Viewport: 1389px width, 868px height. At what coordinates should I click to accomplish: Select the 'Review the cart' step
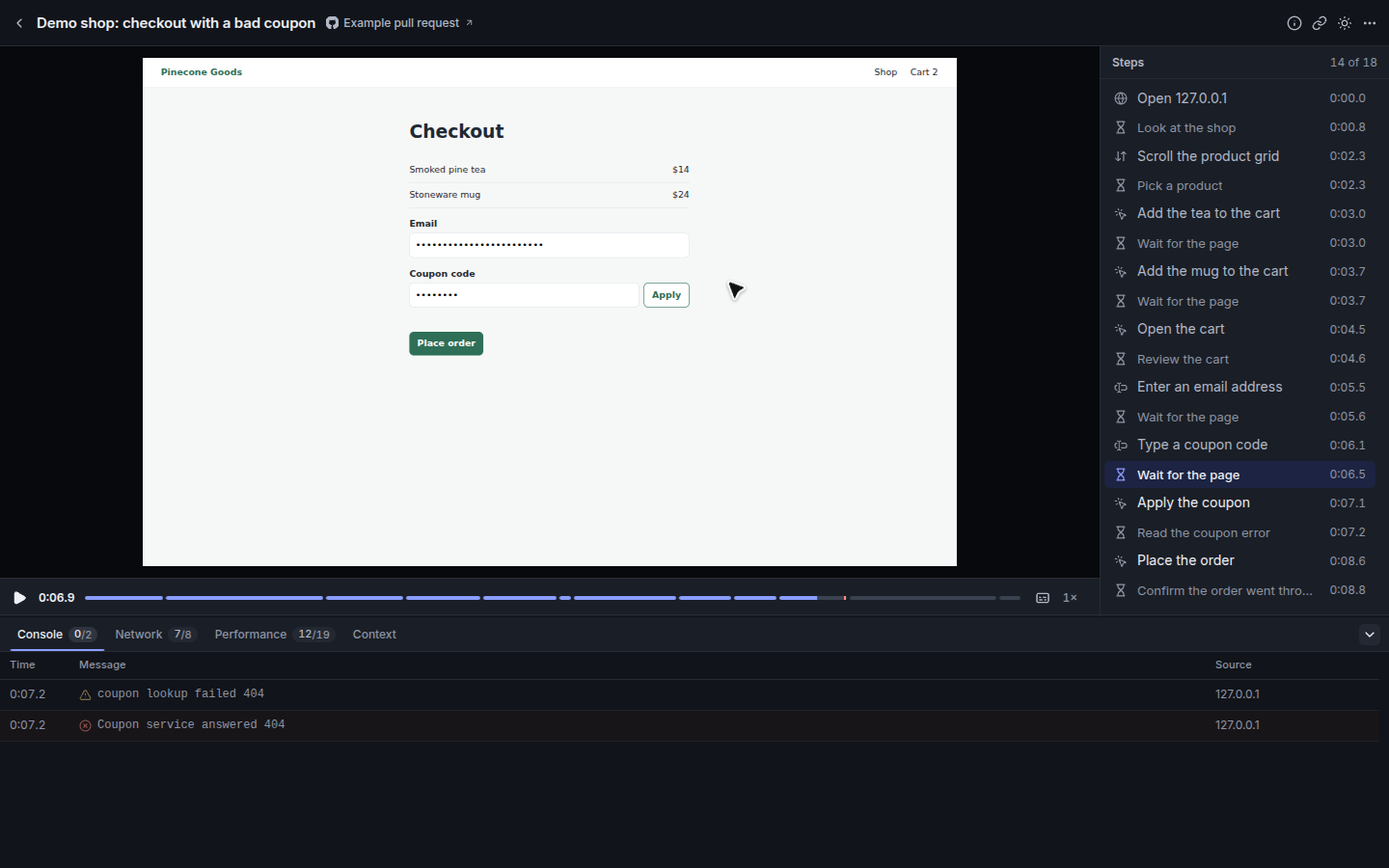(x=1239, y=359)
